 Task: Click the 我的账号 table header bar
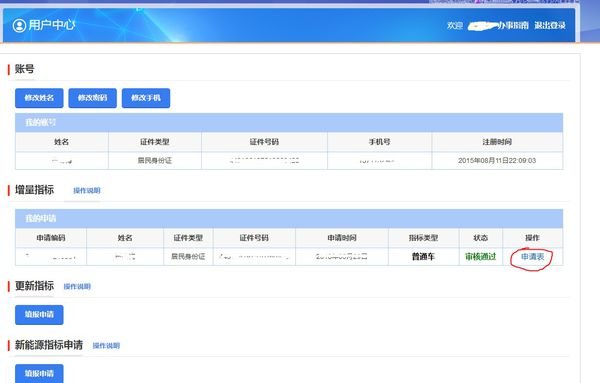pyautogui.click(x=289, y=123)
